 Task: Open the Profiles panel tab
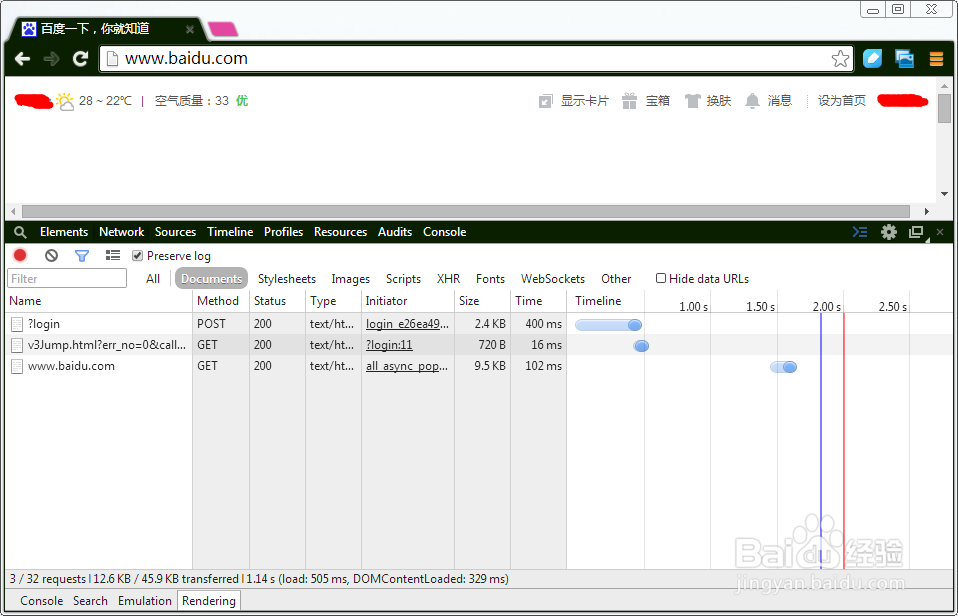tap(283, 232)
